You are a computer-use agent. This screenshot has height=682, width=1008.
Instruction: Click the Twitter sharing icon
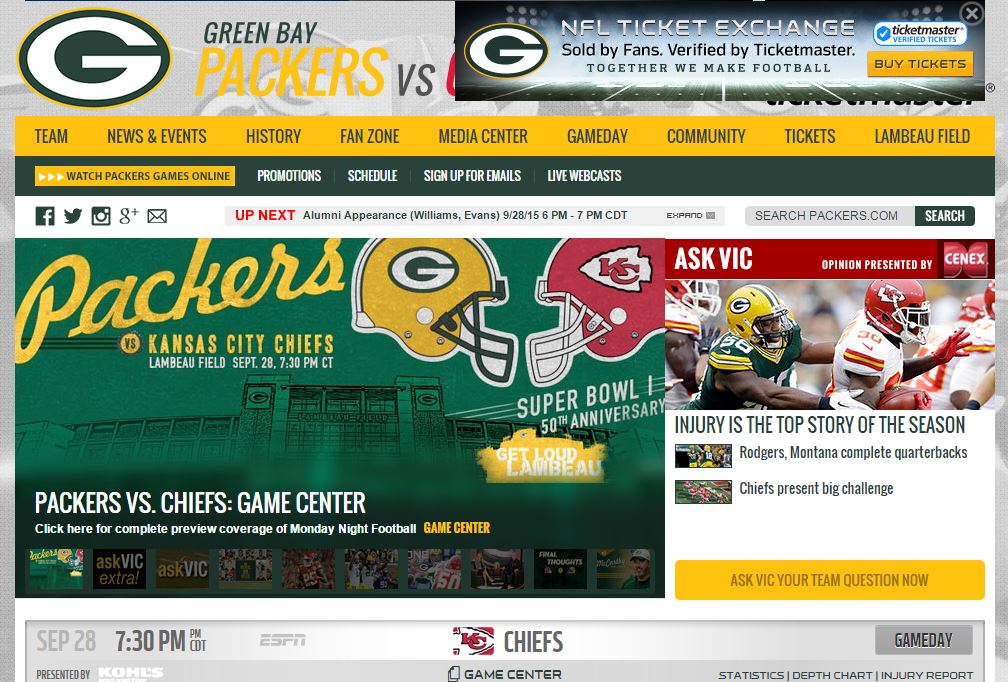click(x=72, y=215)
